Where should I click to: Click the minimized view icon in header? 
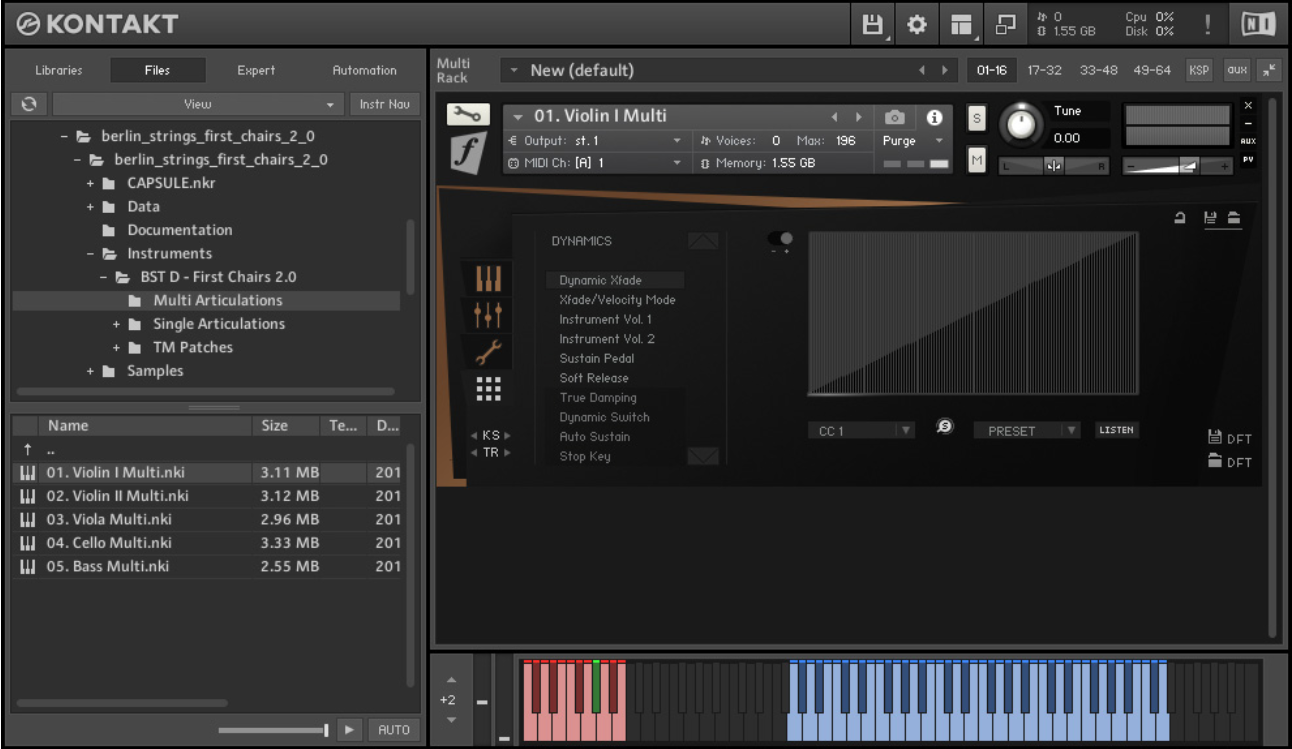click(x=1005, y=25)
